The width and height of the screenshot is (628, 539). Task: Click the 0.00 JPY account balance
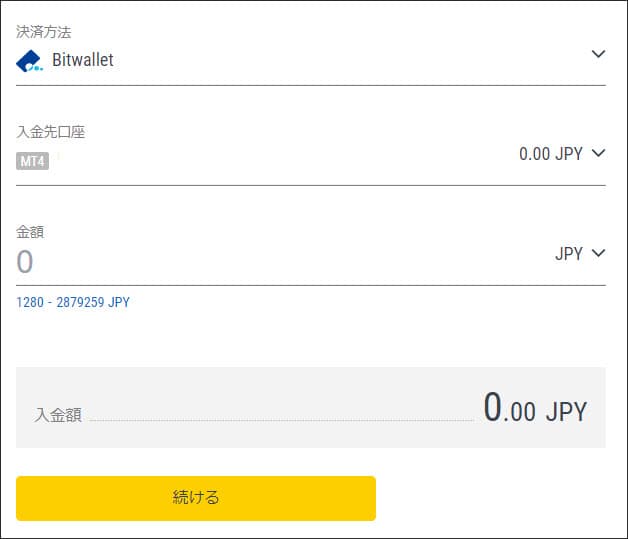550,154
